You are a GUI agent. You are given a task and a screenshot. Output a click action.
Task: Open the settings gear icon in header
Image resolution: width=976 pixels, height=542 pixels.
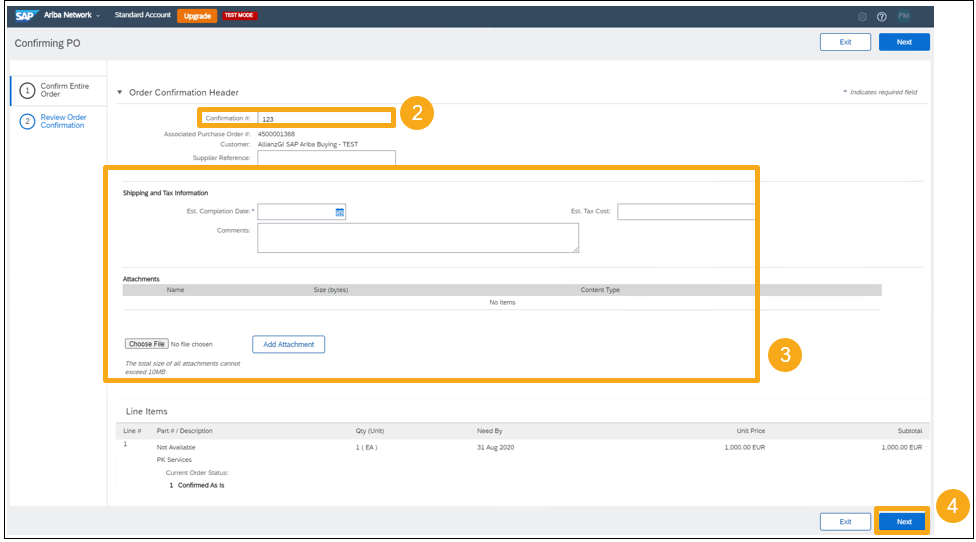click(862, 17)
